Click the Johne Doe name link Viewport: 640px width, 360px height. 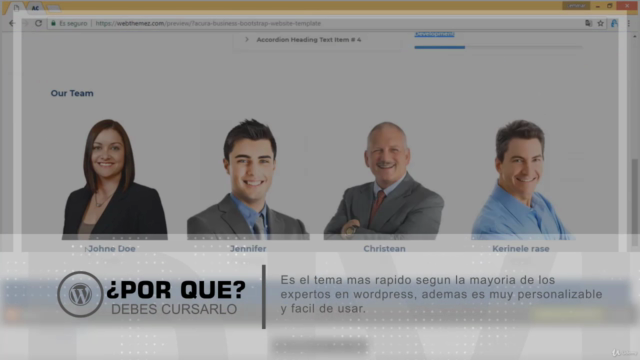click(x=111, y=249)
